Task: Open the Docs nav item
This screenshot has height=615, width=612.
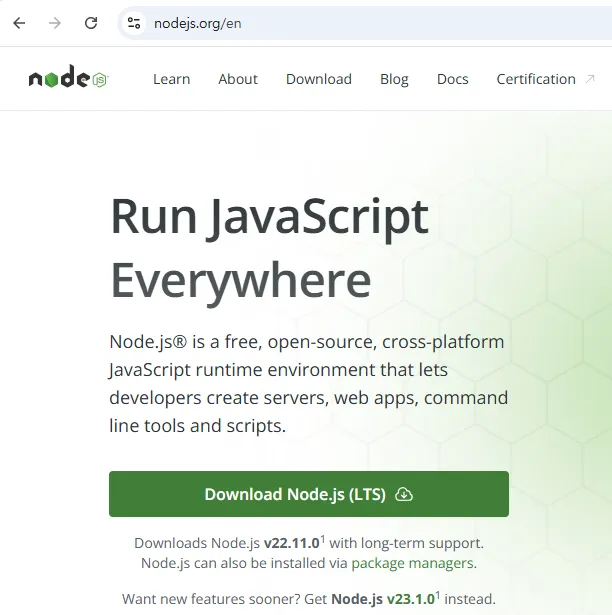Action: click(x=452, y=79)
